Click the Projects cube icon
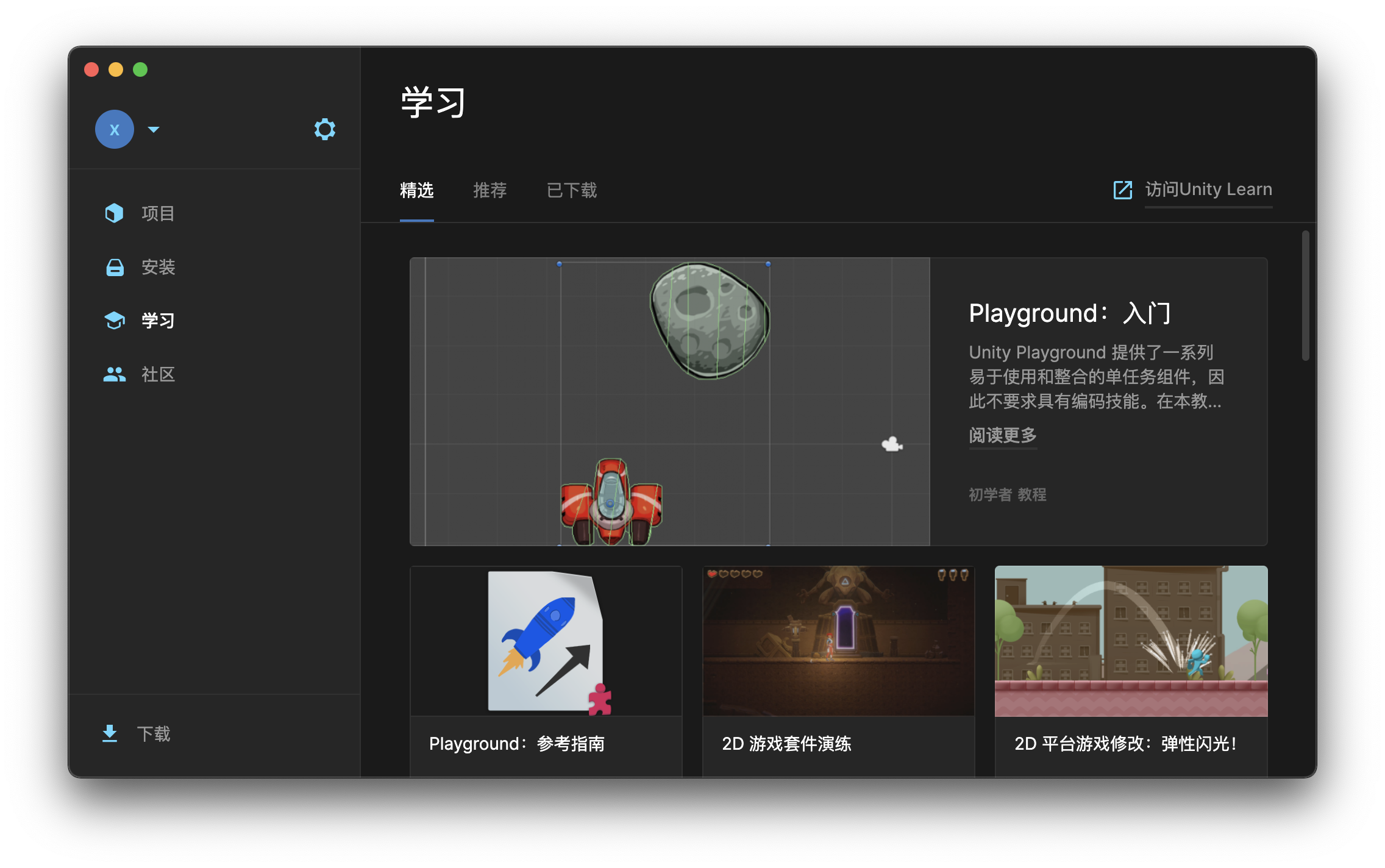 114,213
